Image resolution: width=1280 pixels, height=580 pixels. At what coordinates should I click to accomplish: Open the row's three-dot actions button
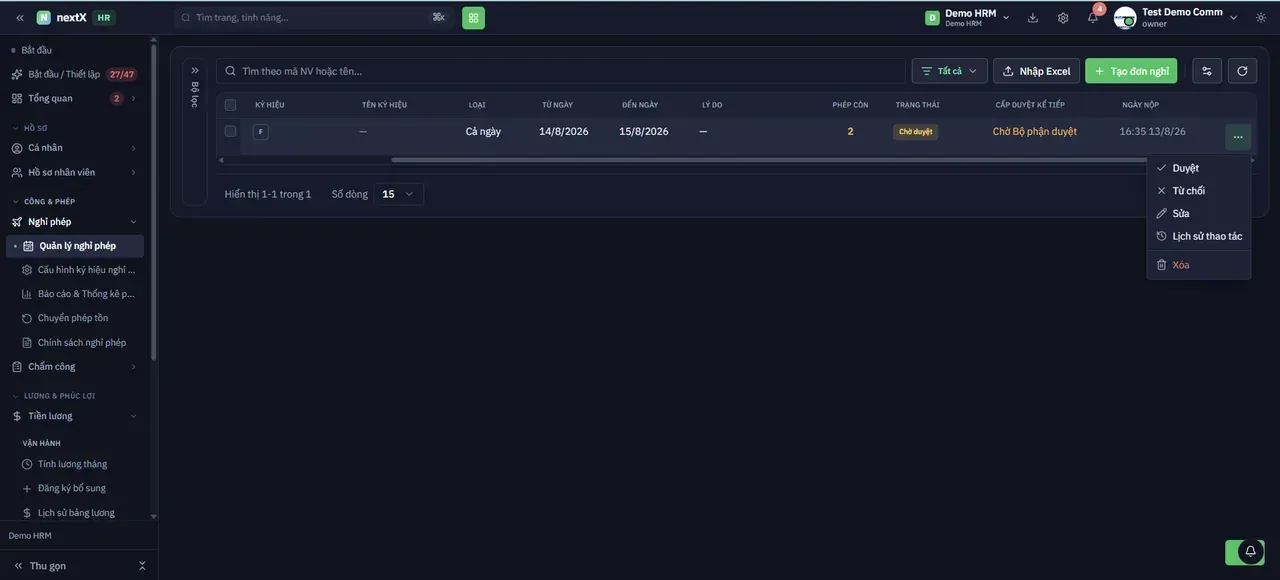(x=1238, y=137)
